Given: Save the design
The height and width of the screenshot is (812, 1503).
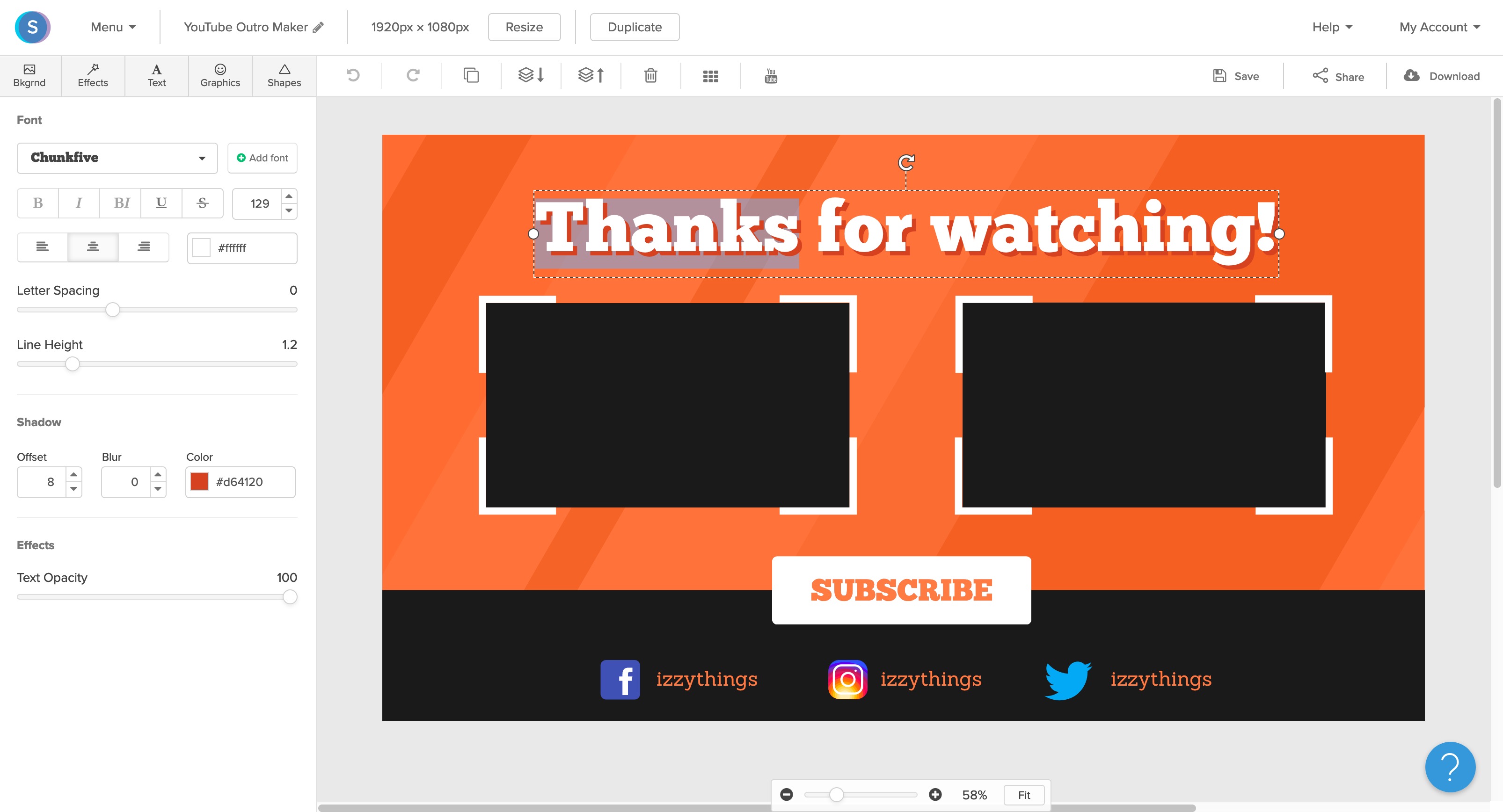Looking at the screenshot, I should [1236, 76].
